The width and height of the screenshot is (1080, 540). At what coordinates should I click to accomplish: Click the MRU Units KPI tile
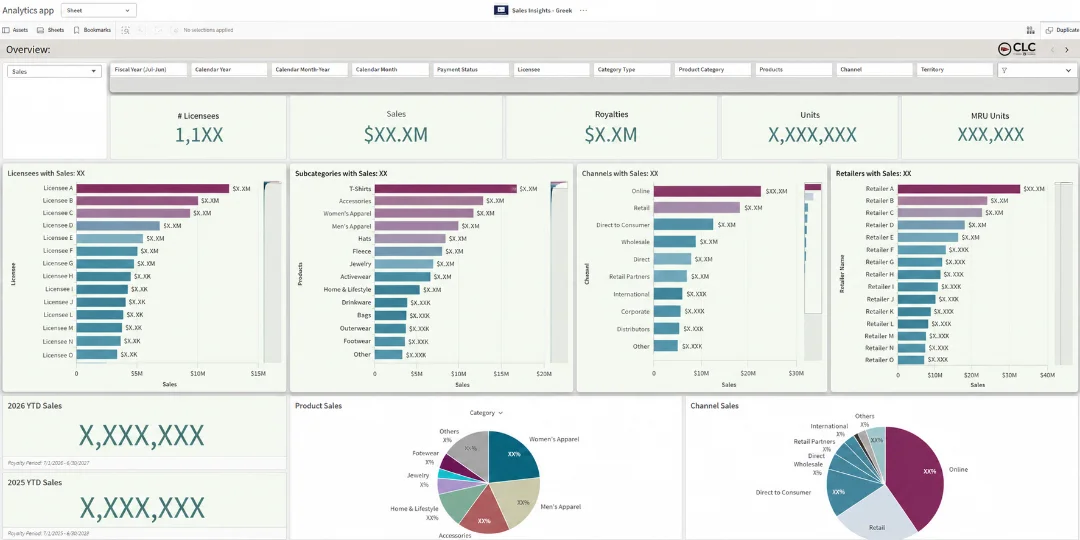click(989, 127)
